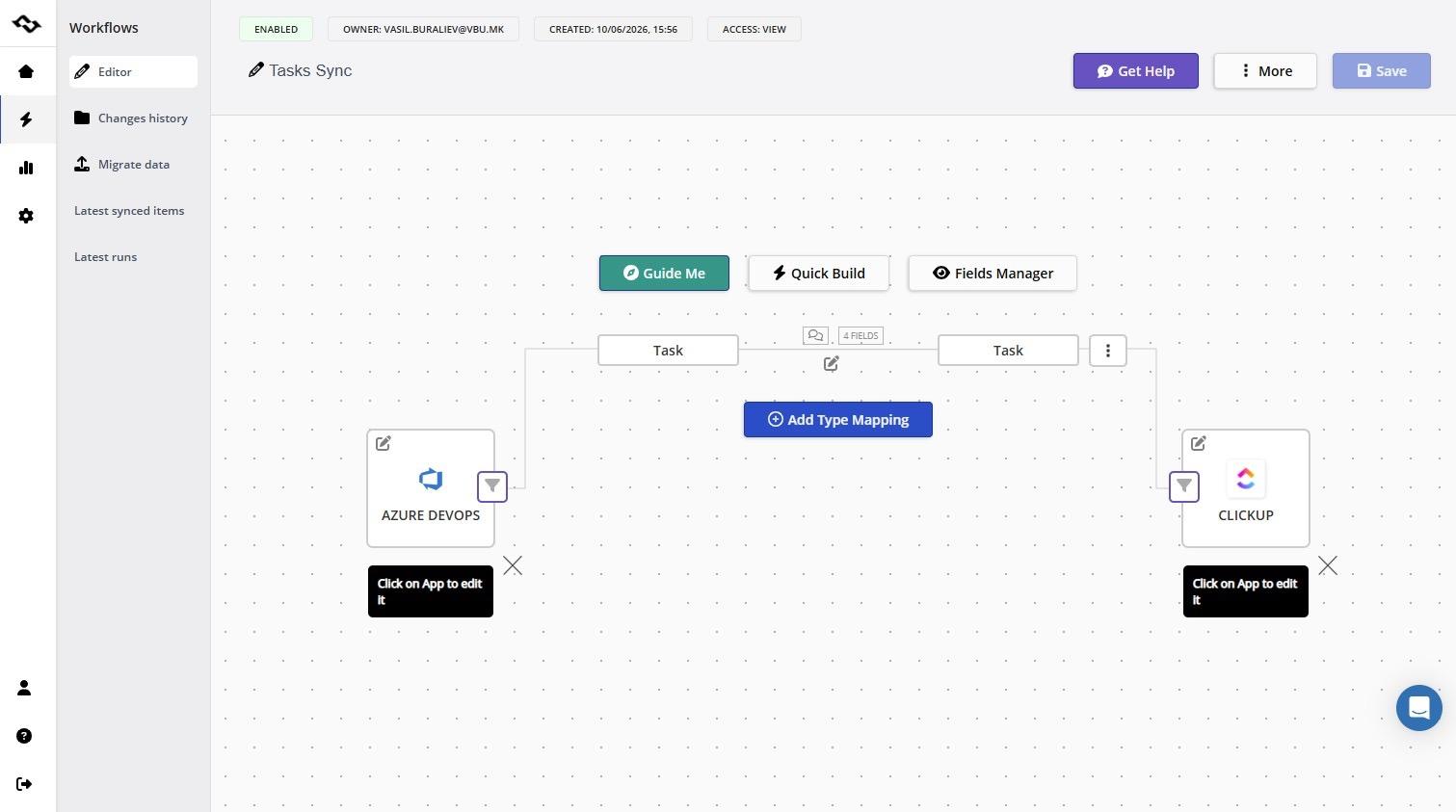The width and height of the screenshot is (1456, 812).
Task: Edit the ClickUp app via pencil icon
Action: click(1199, 443)
